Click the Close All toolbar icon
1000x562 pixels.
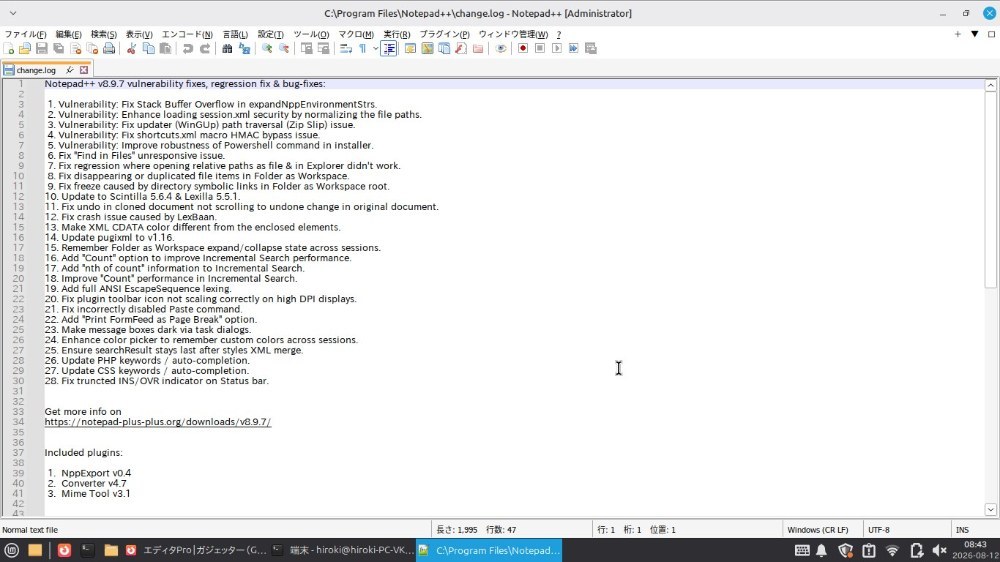pyautogui.click(x=92, y=48)
